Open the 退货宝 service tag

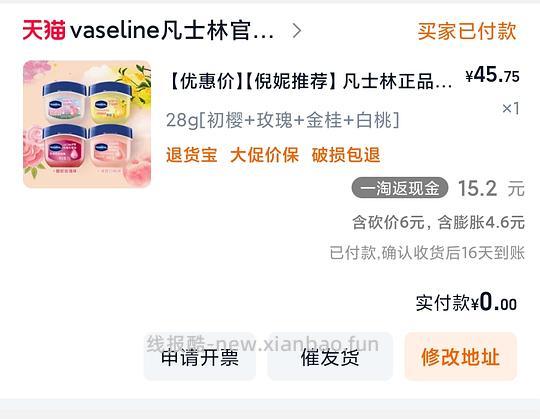tap(191, 155)
